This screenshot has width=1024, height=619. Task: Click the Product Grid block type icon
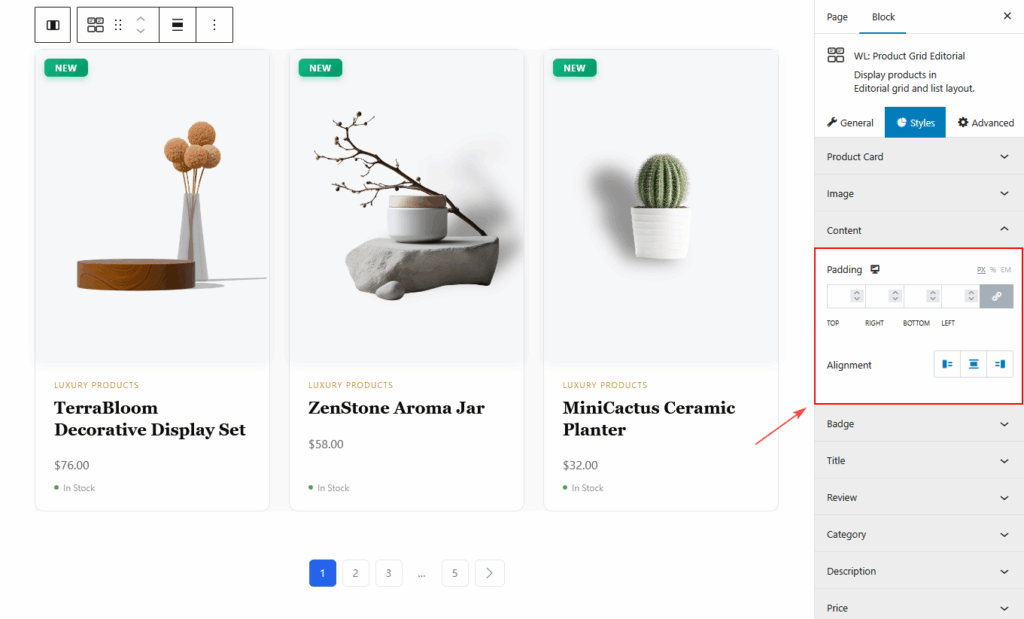96,25
